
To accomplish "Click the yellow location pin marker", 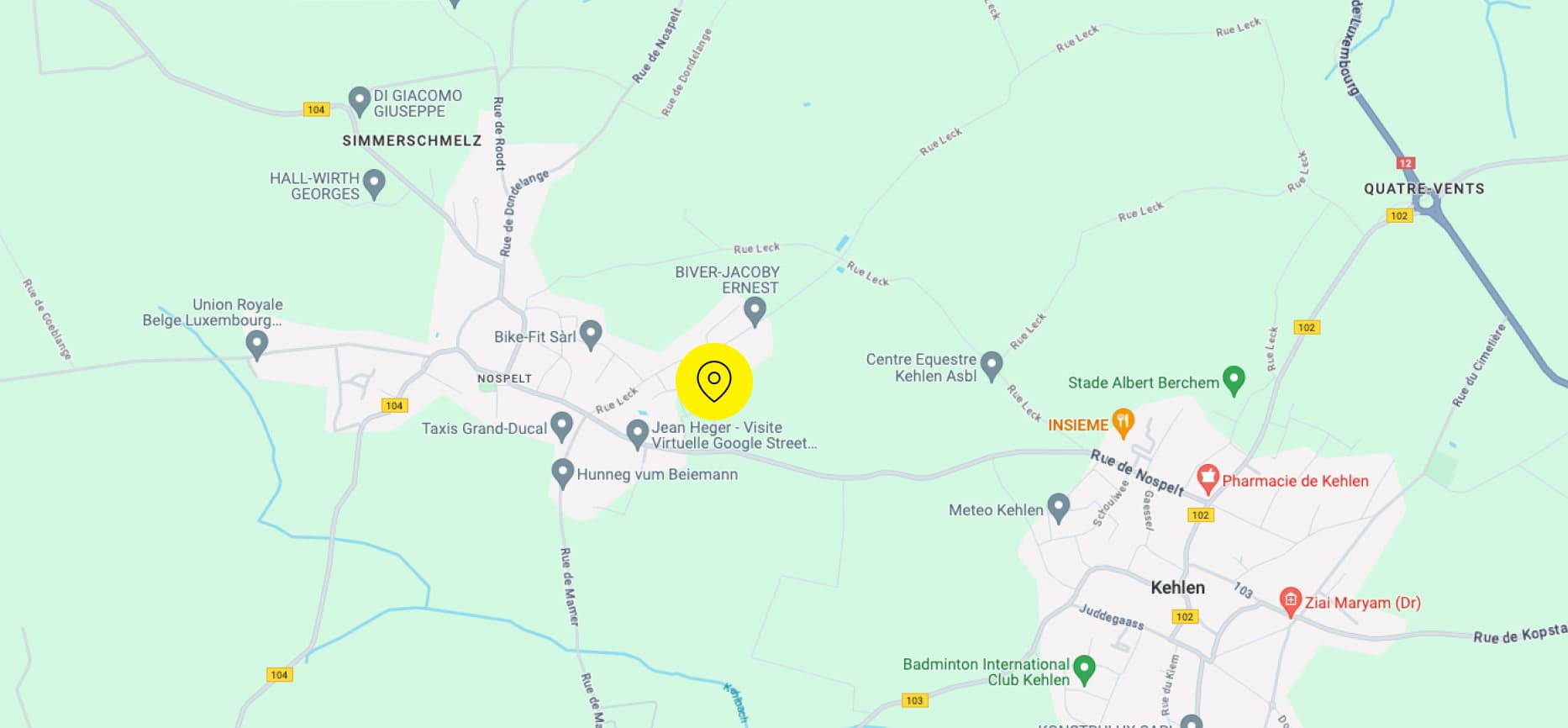I will coord(714,382).
